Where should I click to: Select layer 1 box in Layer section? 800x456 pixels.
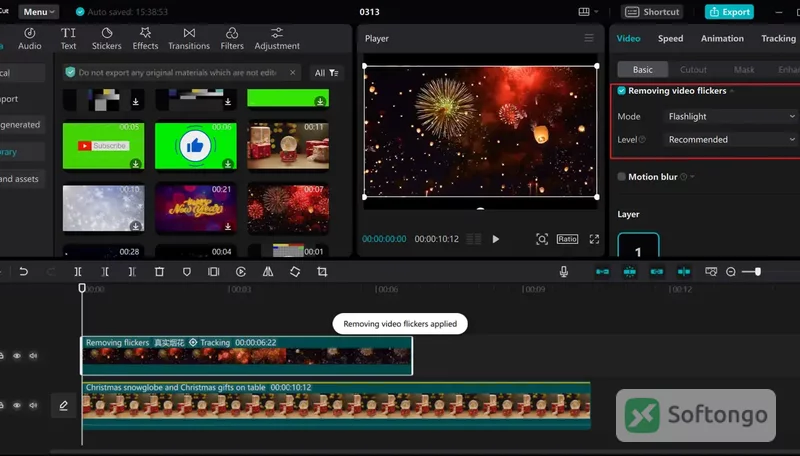click(x=638, y=245)
